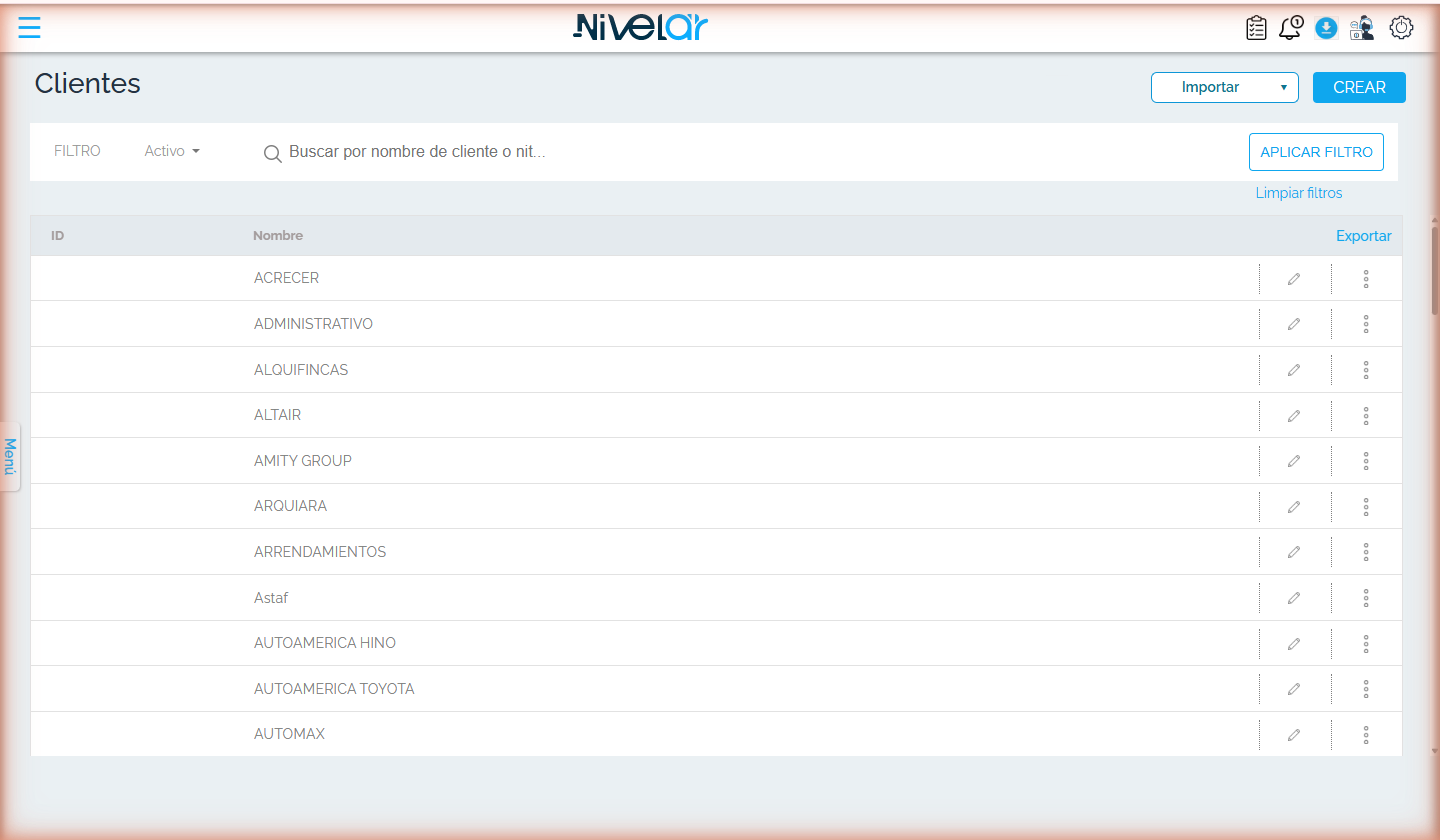Open the notifications bell icon

pyautogui.click(x=1291, y=28)
